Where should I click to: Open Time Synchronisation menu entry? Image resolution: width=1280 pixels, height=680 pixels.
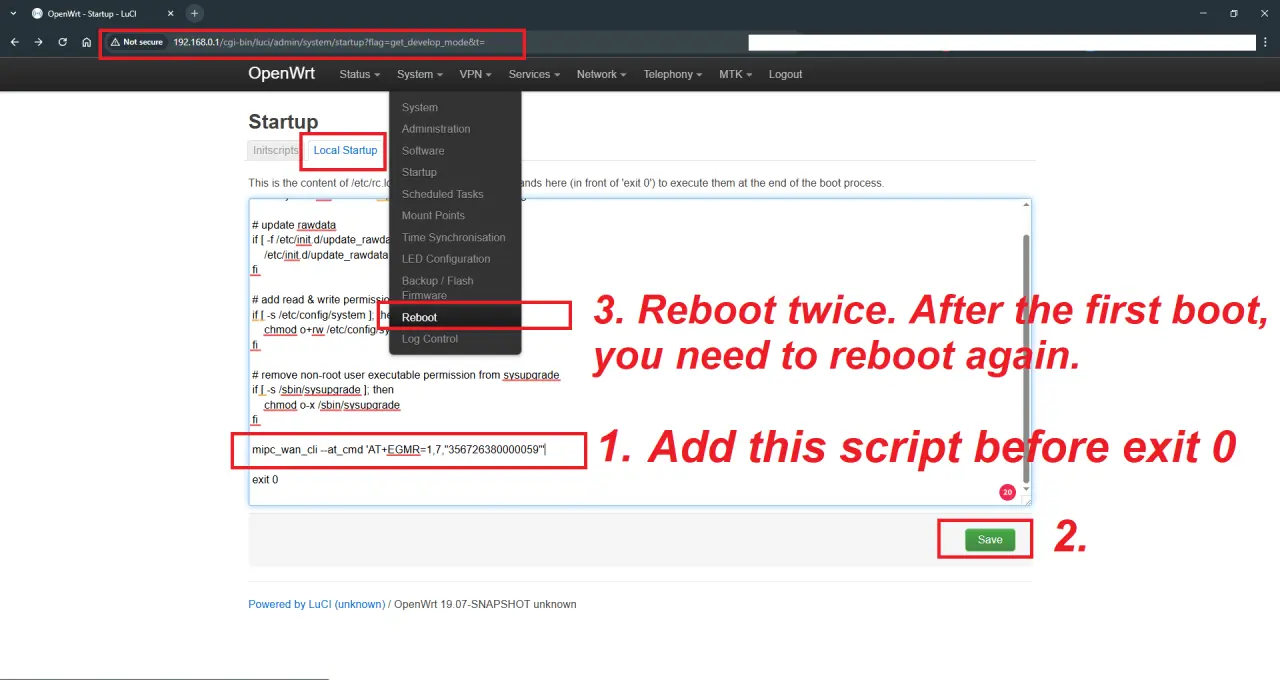(455, 237)
